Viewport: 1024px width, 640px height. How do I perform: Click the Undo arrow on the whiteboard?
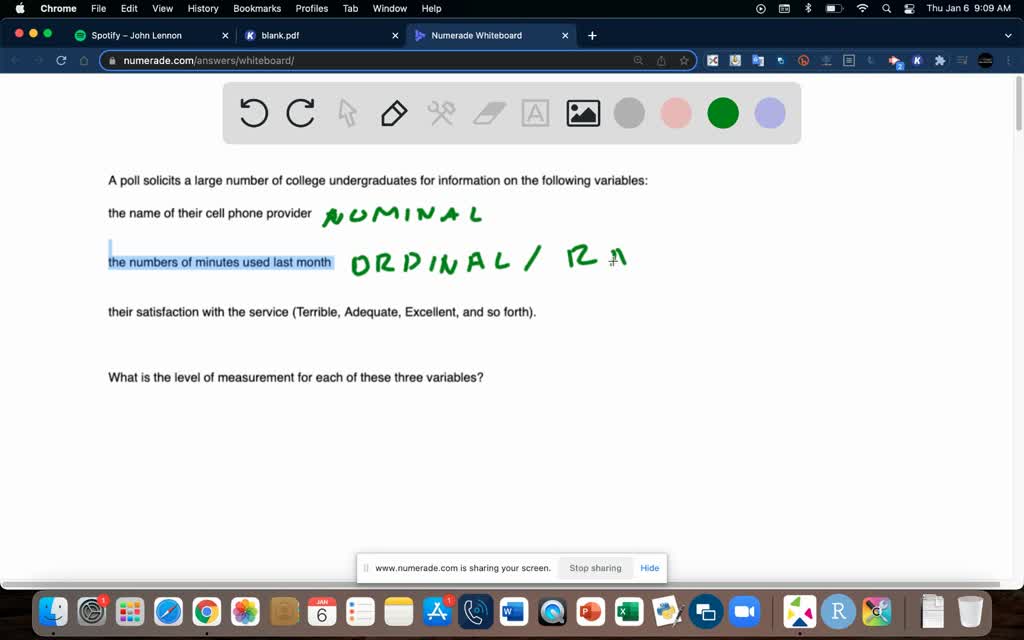[253, 113]
